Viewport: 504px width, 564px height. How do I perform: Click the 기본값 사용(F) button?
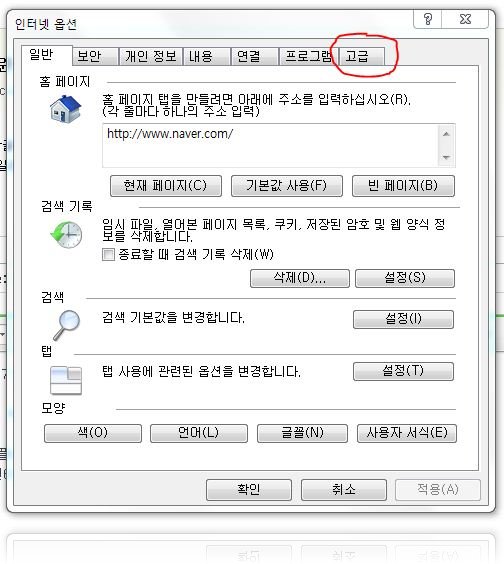tap(287, 186)
